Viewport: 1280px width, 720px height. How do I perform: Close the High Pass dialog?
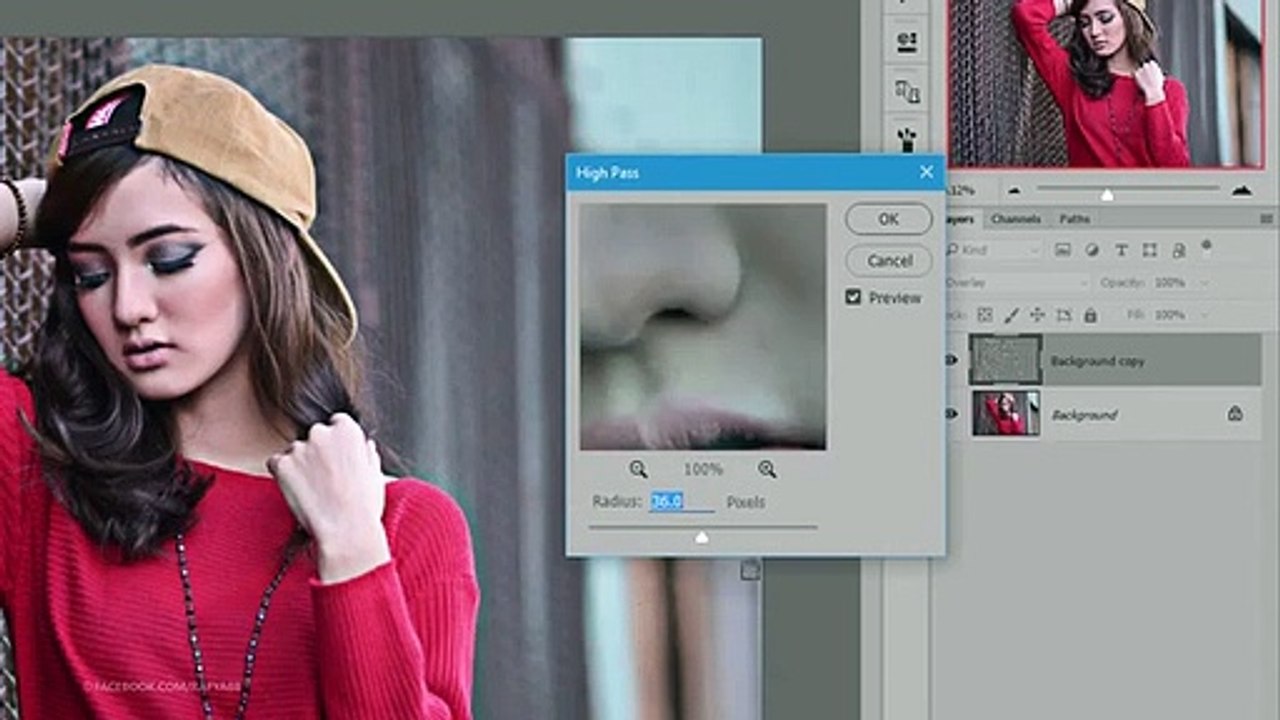[x=926, y=172]
